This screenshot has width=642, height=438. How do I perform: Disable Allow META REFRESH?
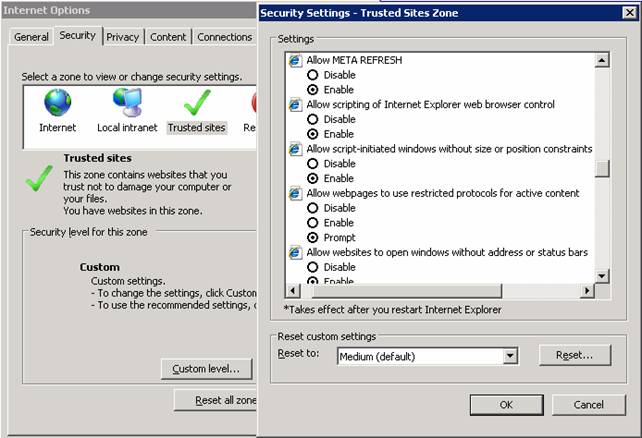(312, 75)
